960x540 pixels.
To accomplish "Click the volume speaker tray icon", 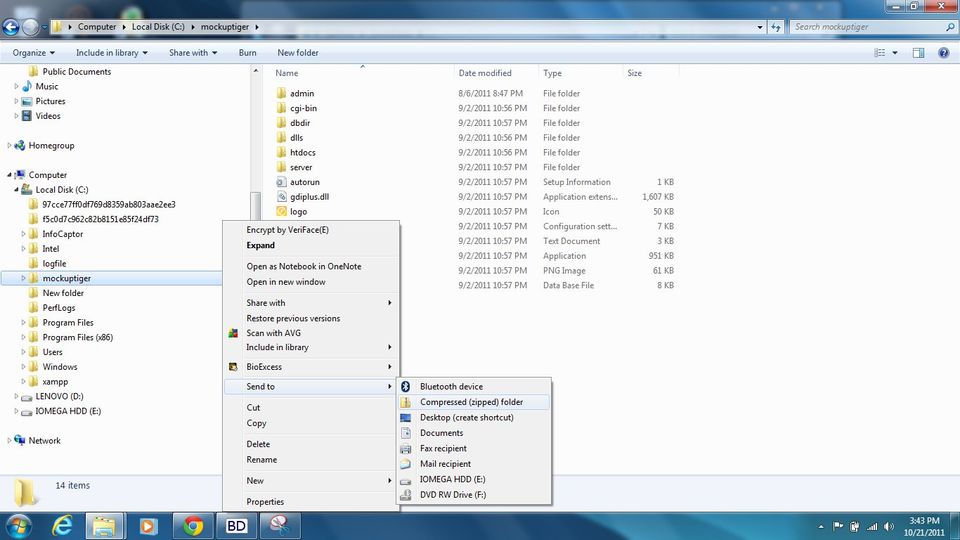I will coord(890,527).
